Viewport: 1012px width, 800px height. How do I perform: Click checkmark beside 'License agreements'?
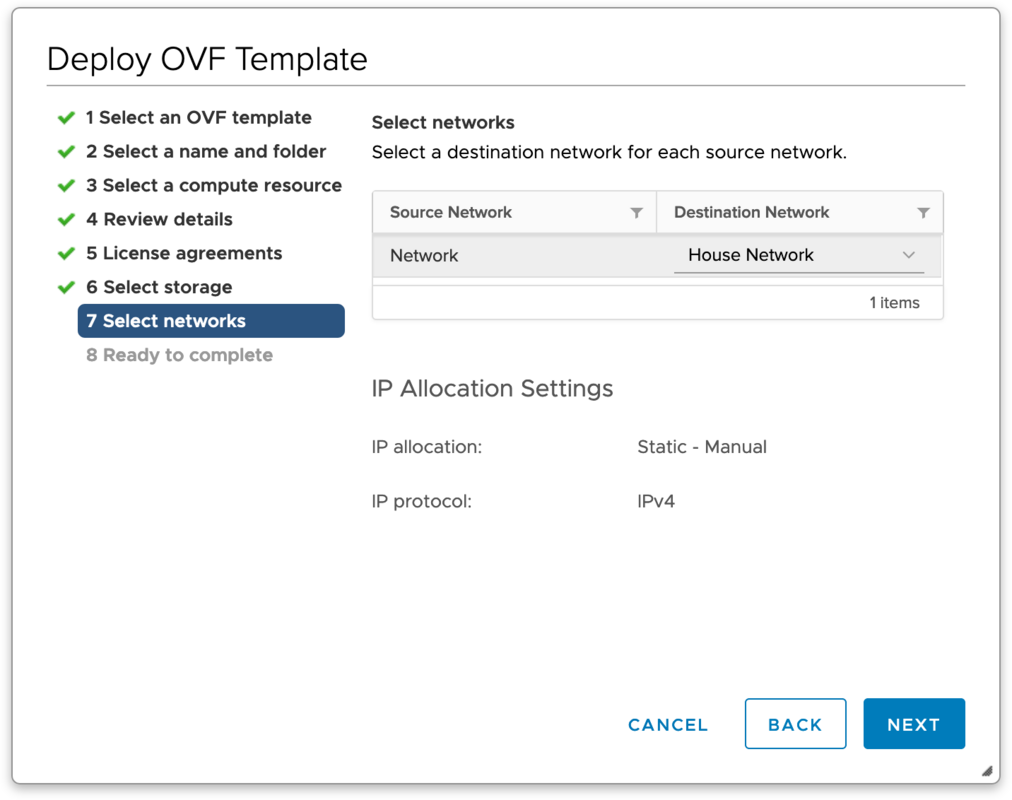pyautogui.click(x=66, y=253)
